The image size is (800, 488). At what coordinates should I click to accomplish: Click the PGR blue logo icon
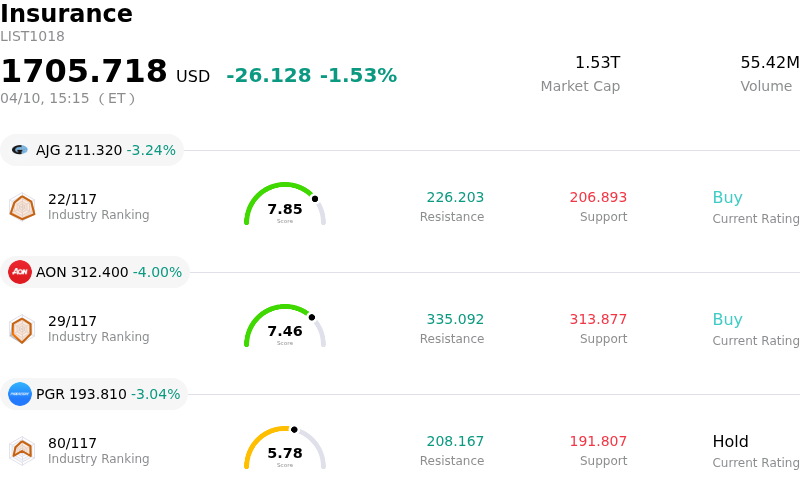click(x=20, y=394)
